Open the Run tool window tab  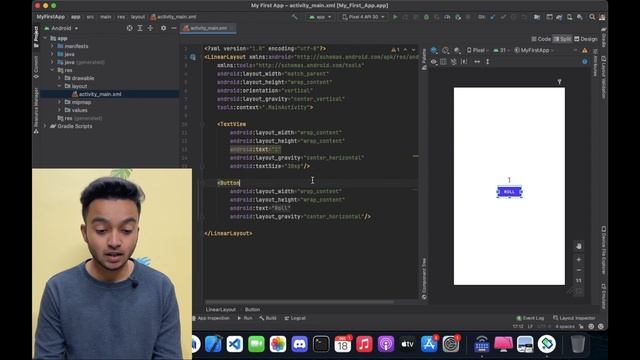245,318
